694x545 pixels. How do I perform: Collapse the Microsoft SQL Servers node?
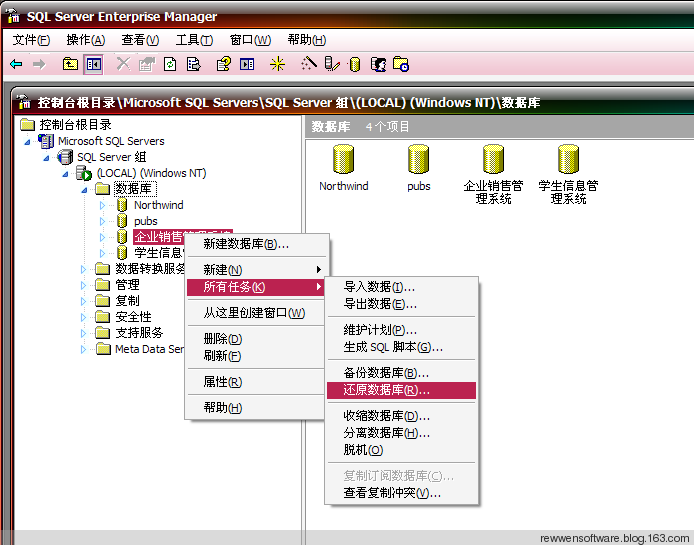27,142
